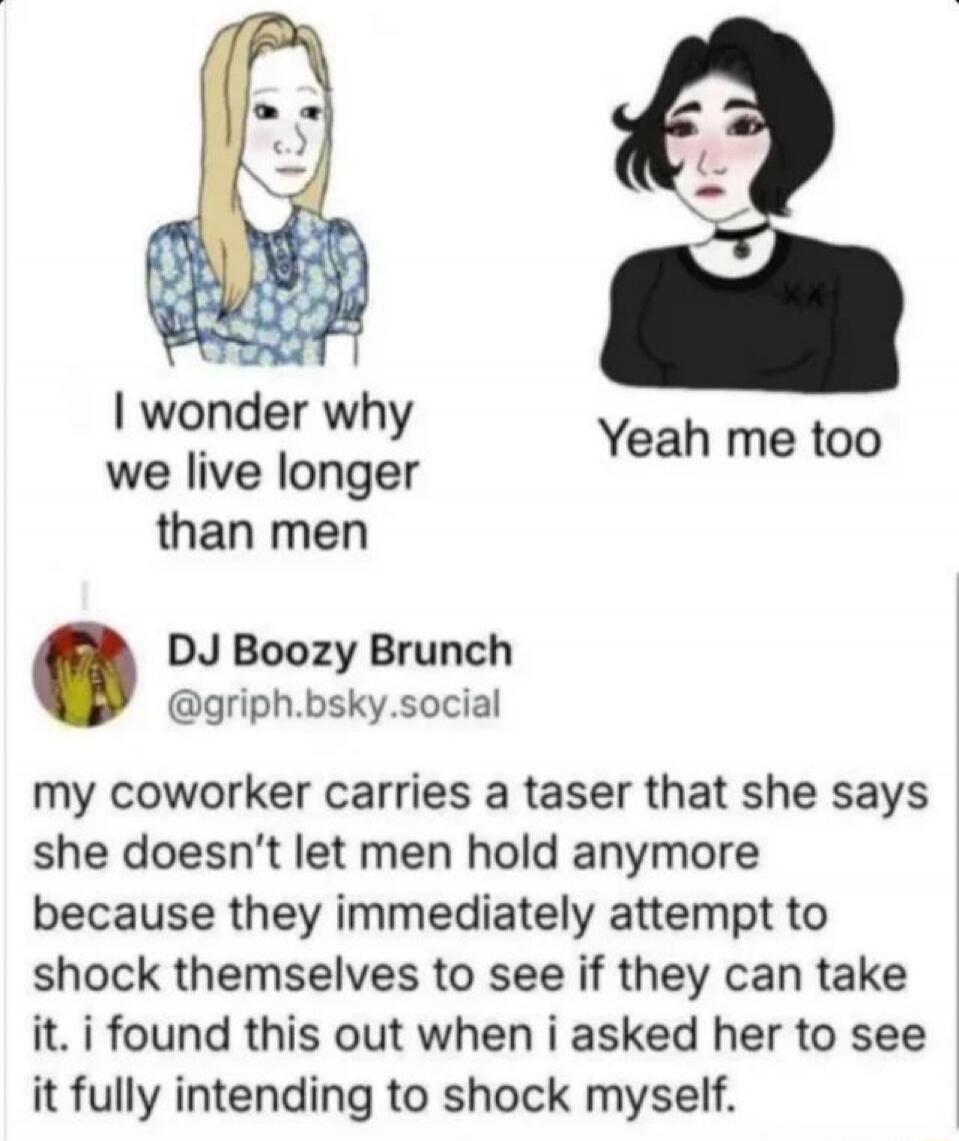This screenshot has width=959, height=1141.
Task: Click the @griph.bsky.social handle
Action: [334, 703]
